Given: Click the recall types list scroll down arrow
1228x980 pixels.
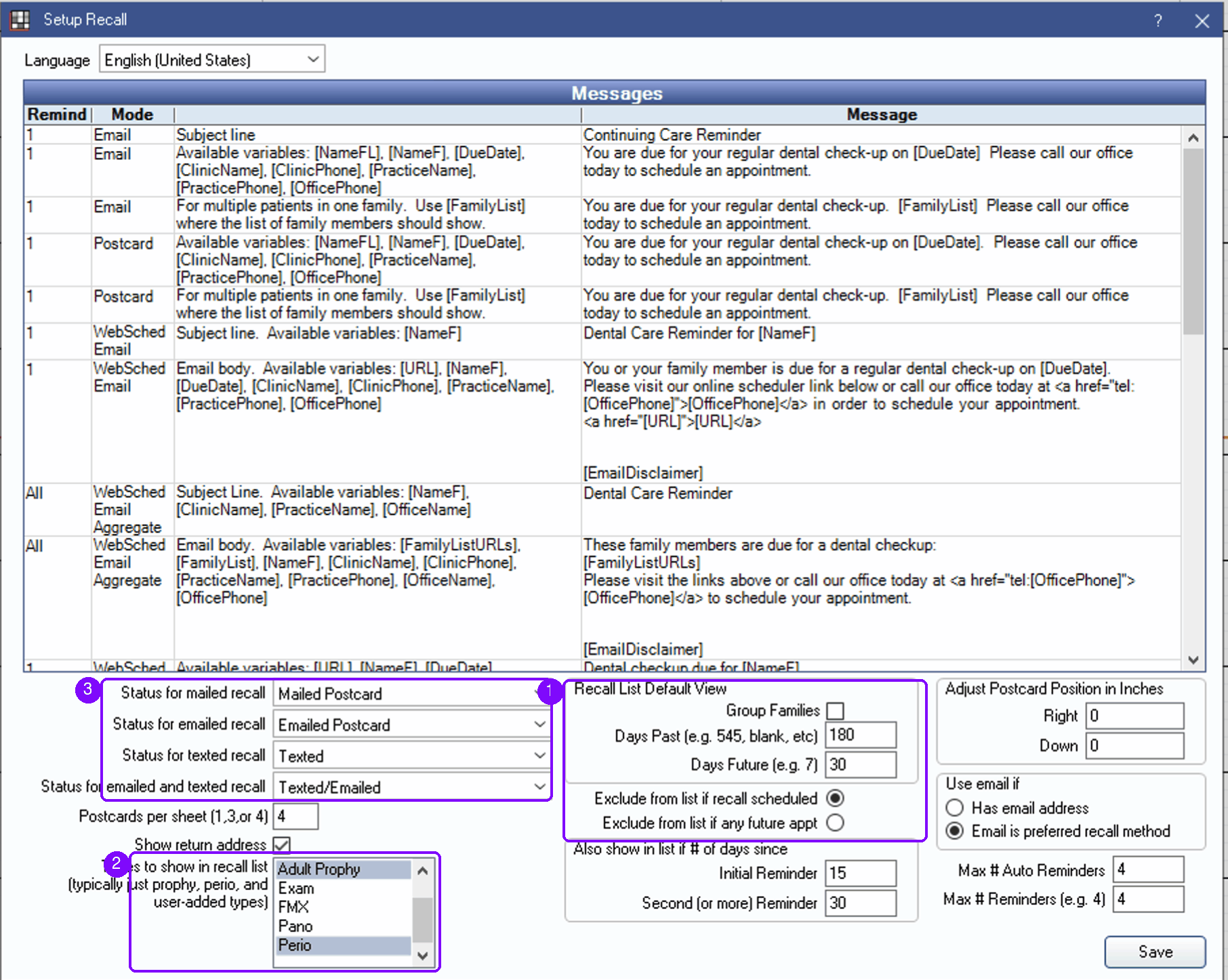Looking at the screenshot, I should pyautogui.click(x=422, y=956).
